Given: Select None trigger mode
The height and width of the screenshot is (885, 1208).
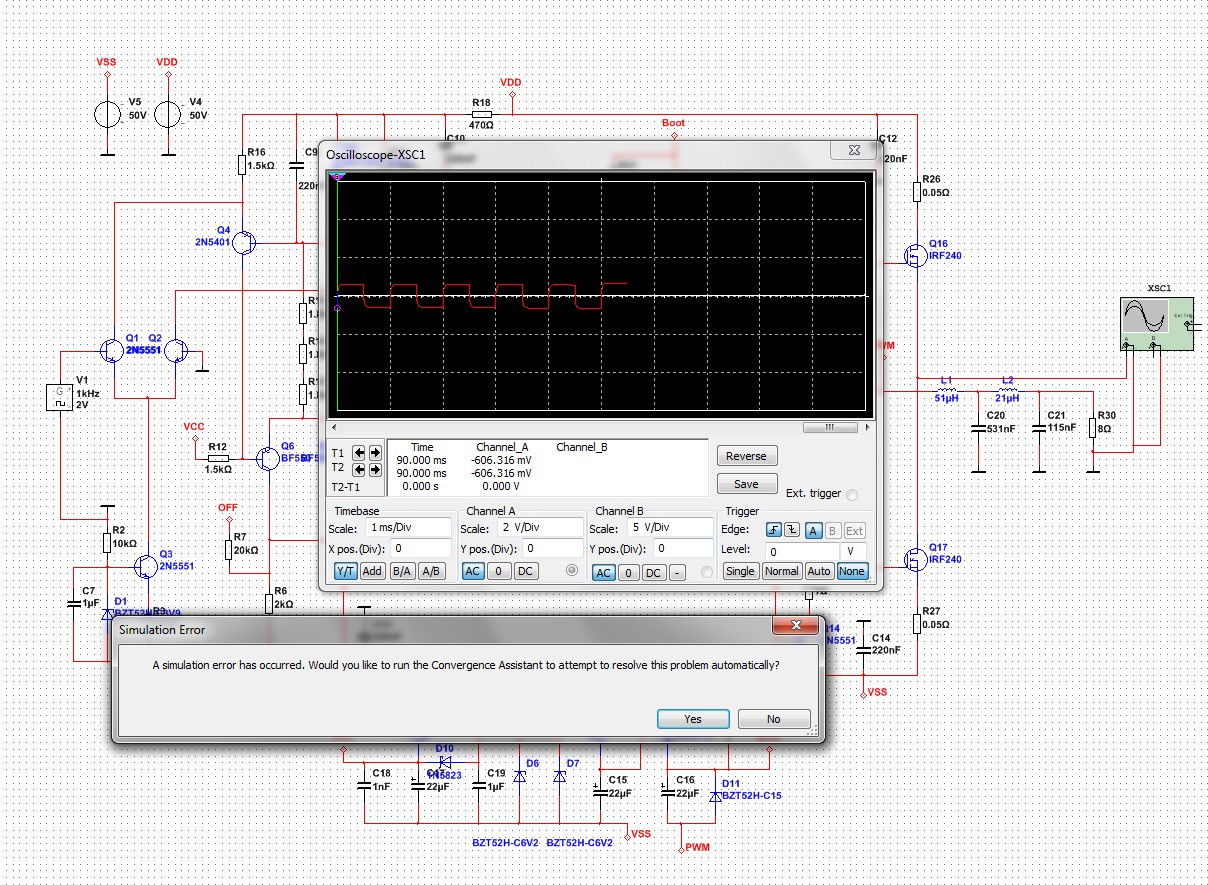Looking at the screenshot, I should tap(853, 571).
